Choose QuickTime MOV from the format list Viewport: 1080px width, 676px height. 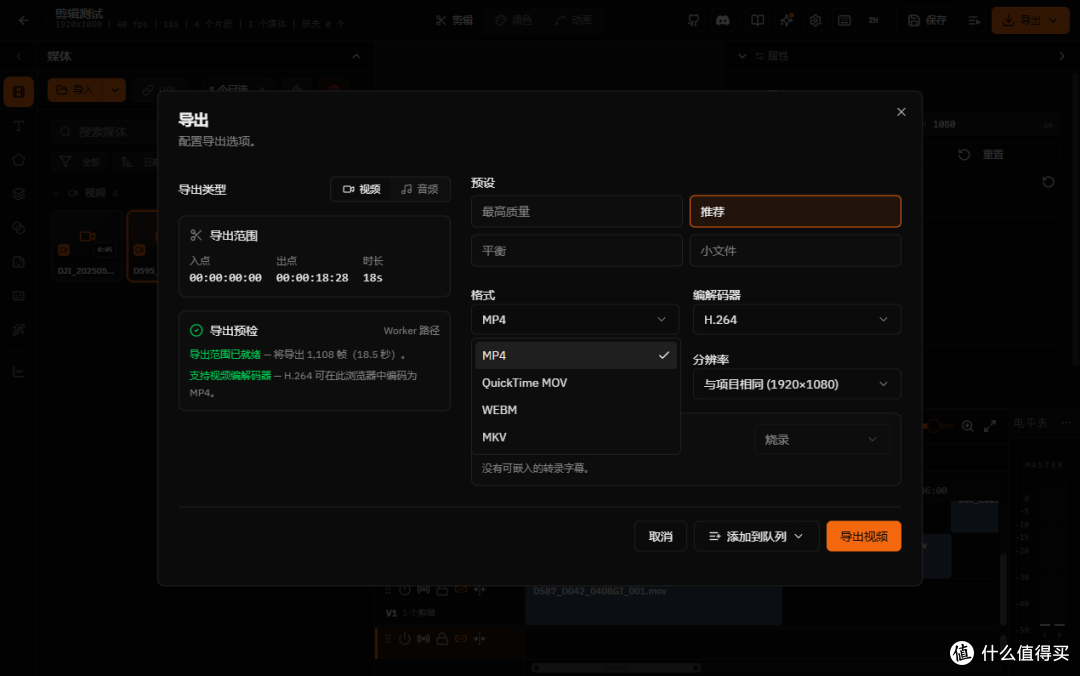[576, 382]
